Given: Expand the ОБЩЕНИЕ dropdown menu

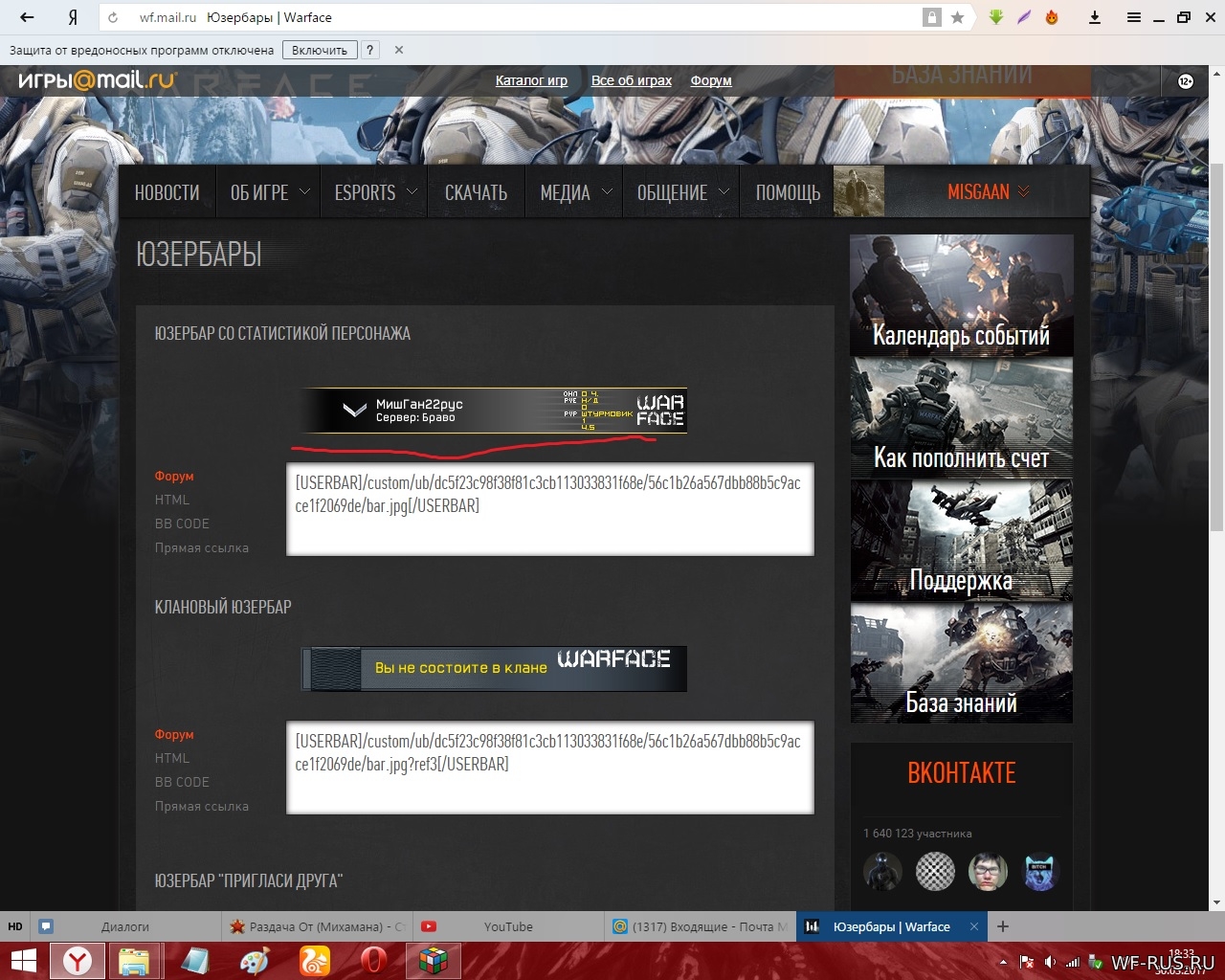Looking at the screenshot, I should click(x=682, y=192).
